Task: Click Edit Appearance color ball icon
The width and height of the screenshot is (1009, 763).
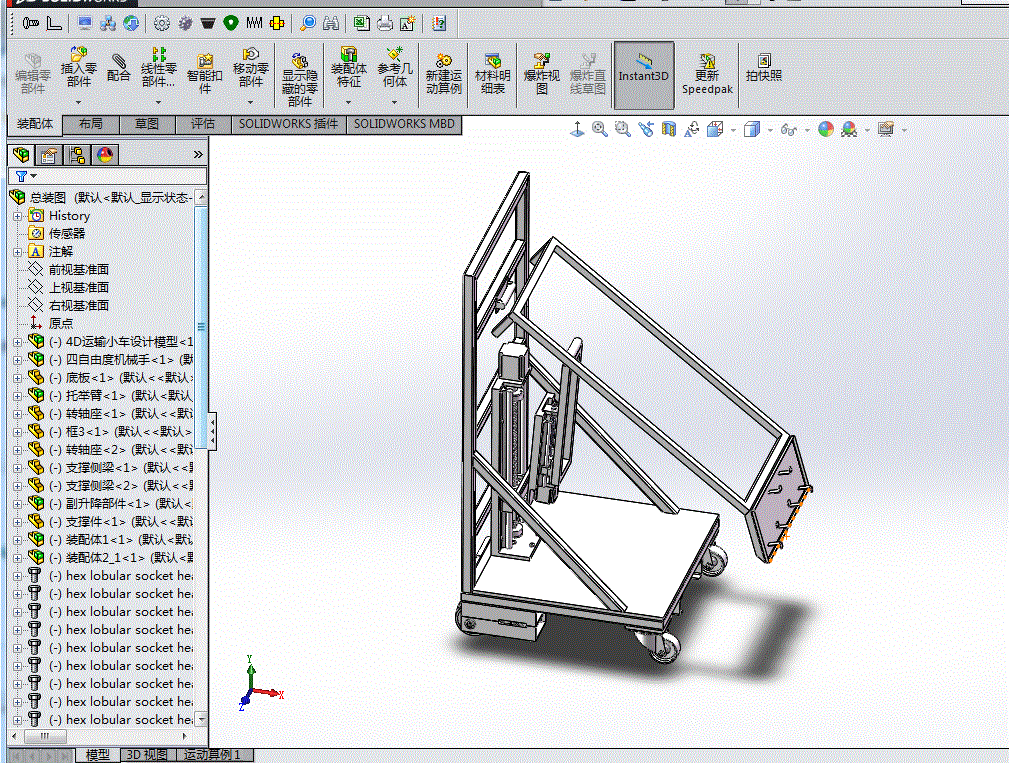Action: coord(826,129)
